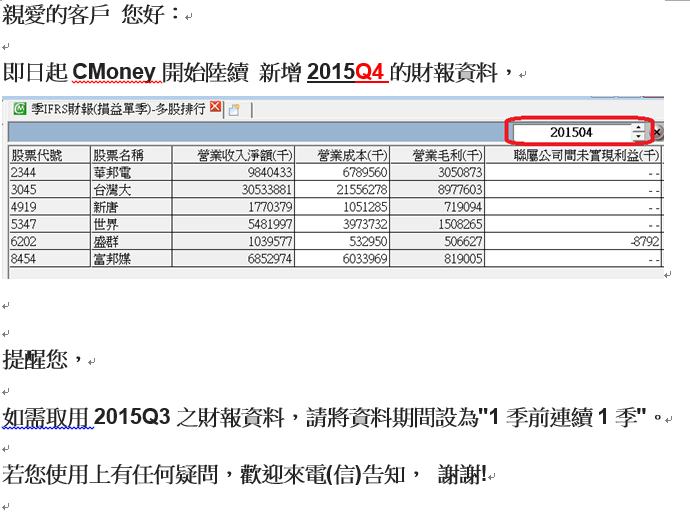Image resolution: width=690 pixels, height=521 pixels.
Task: Click the 2015Q3 text in the reminder line
Action: 132,416
